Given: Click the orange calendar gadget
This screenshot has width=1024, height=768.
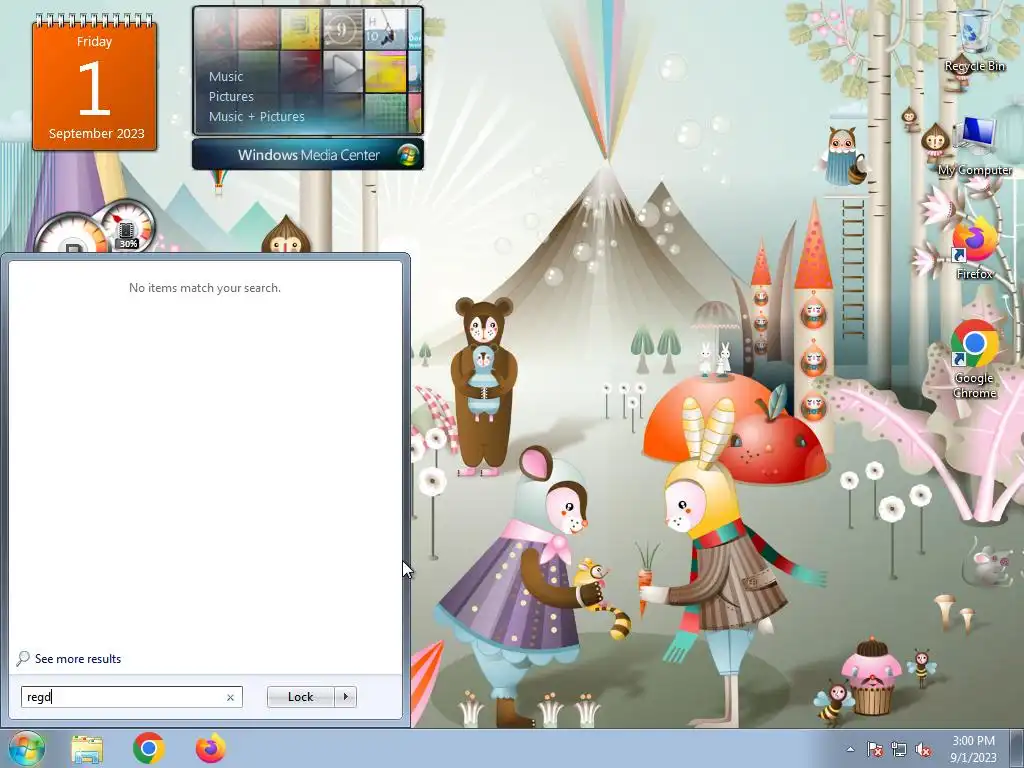Looking at the screenshot, I should pos(95,85).
